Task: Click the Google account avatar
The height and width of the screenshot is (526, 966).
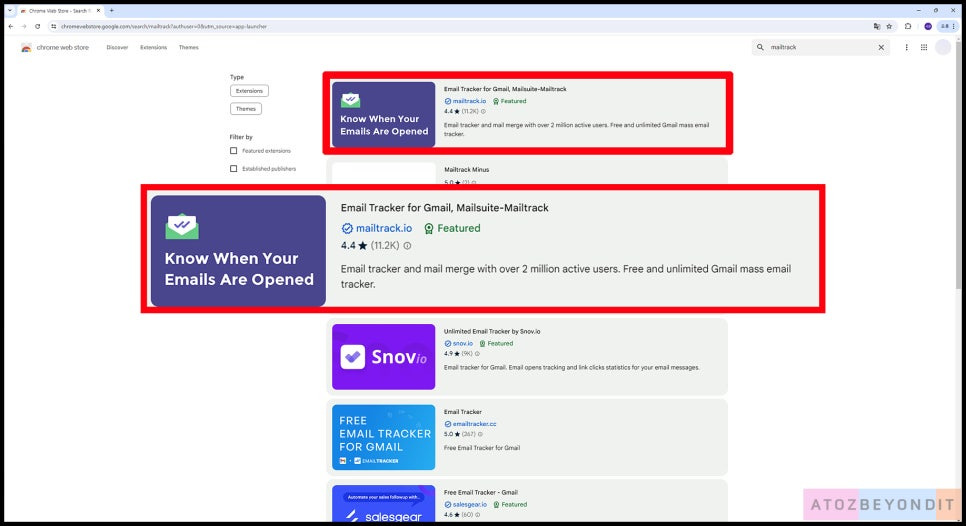Action: (943, 47)
